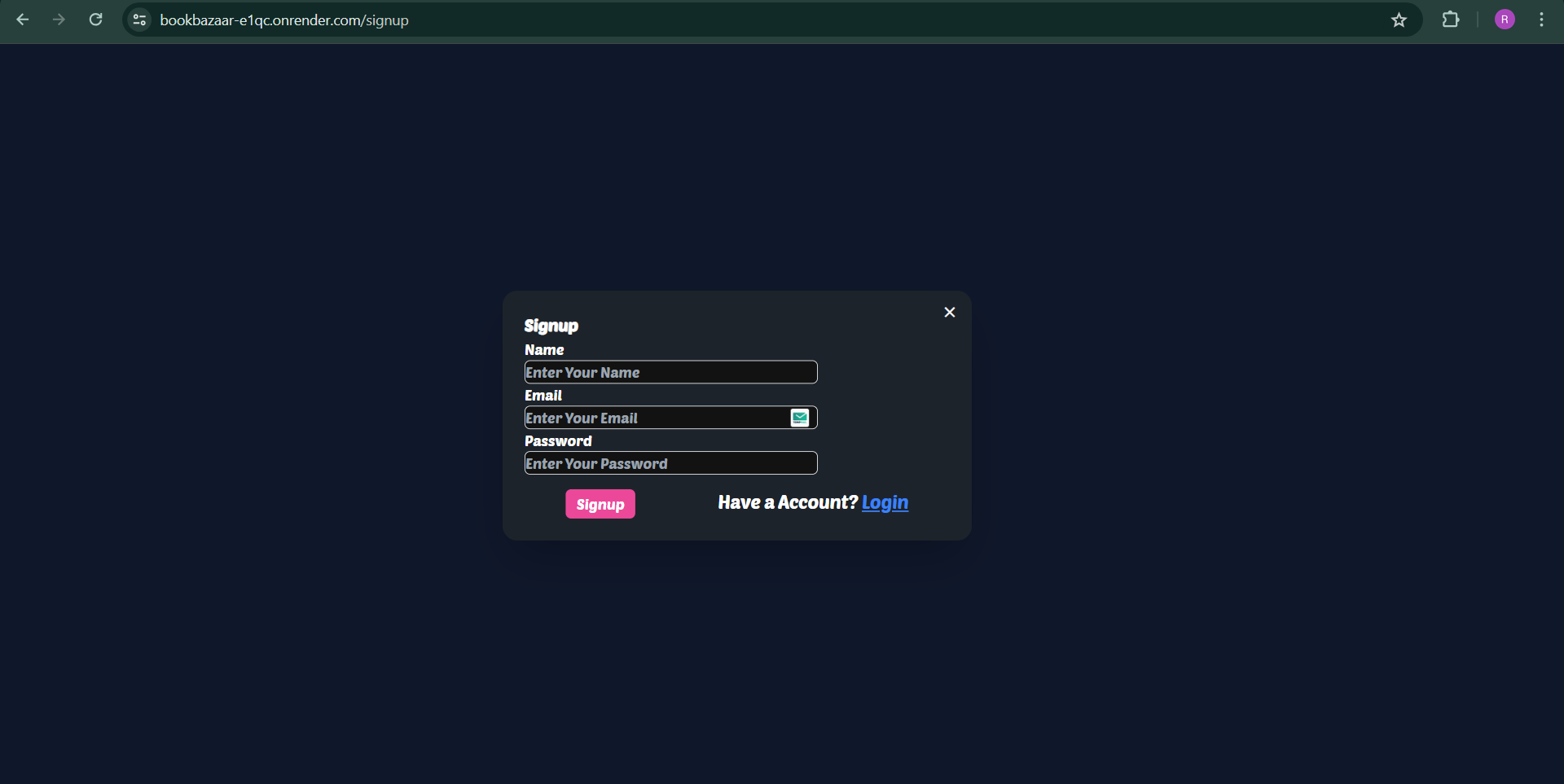Go back to the previous page

coord(23,20)
